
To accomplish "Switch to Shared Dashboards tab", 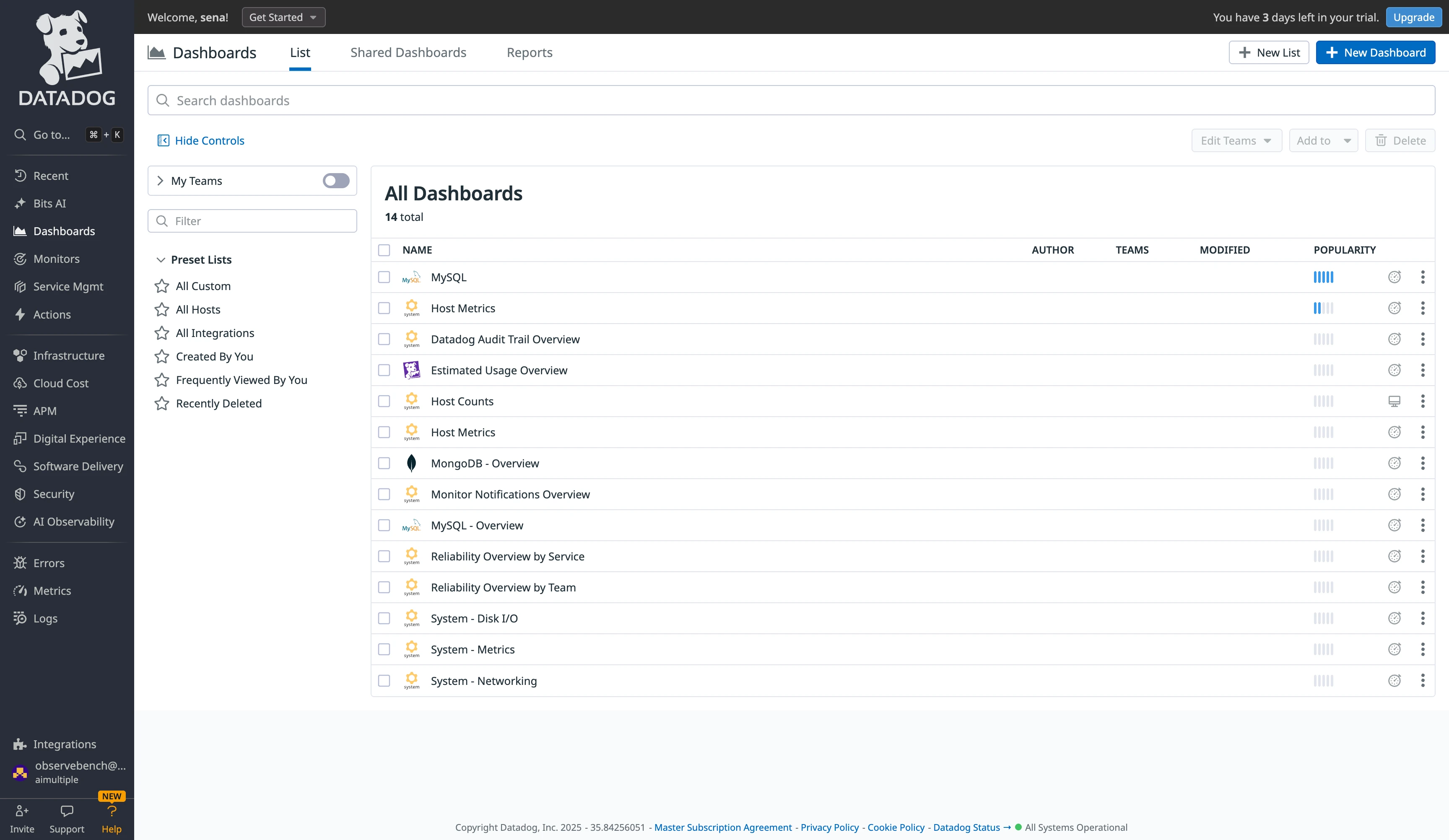I will (x=408, y=52).
